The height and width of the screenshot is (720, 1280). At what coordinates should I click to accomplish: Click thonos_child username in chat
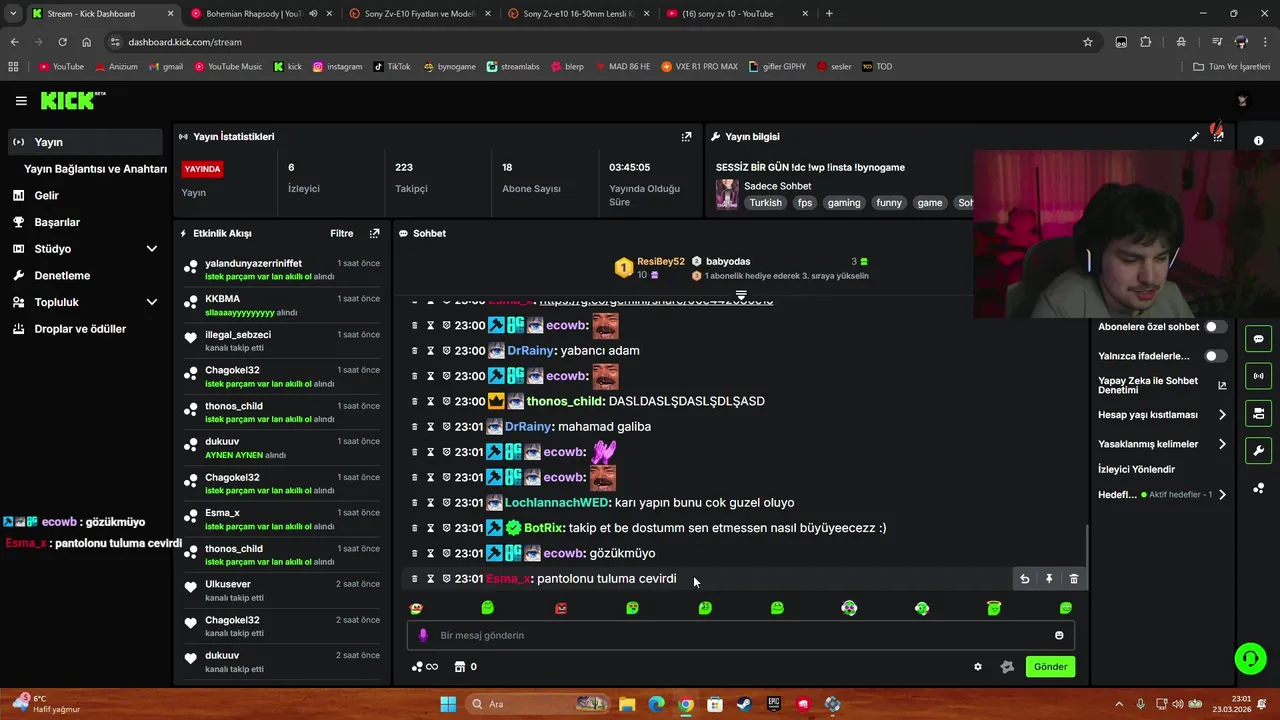coord(564,401)
